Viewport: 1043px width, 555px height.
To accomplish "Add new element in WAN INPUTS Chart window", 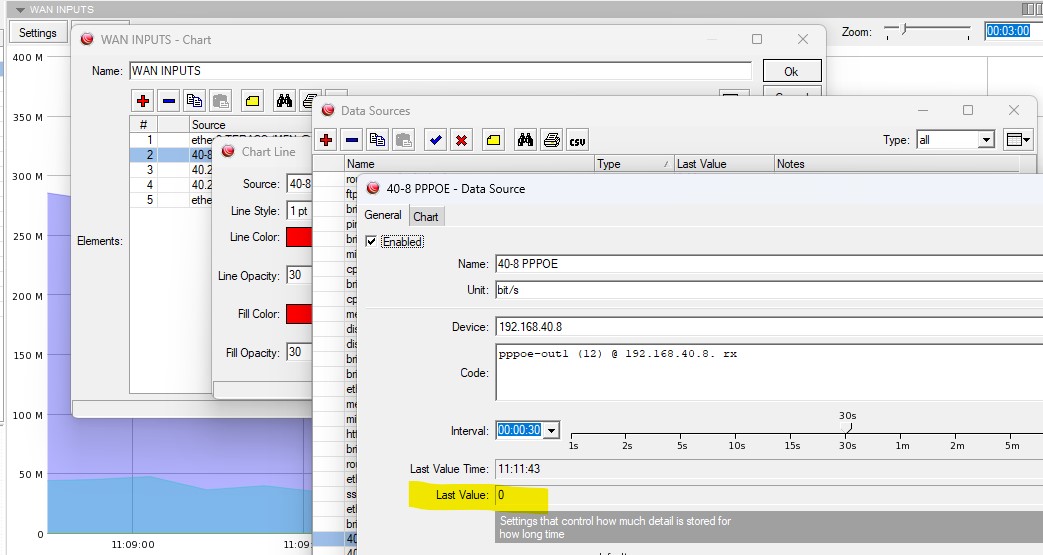I will coord(142,101).
